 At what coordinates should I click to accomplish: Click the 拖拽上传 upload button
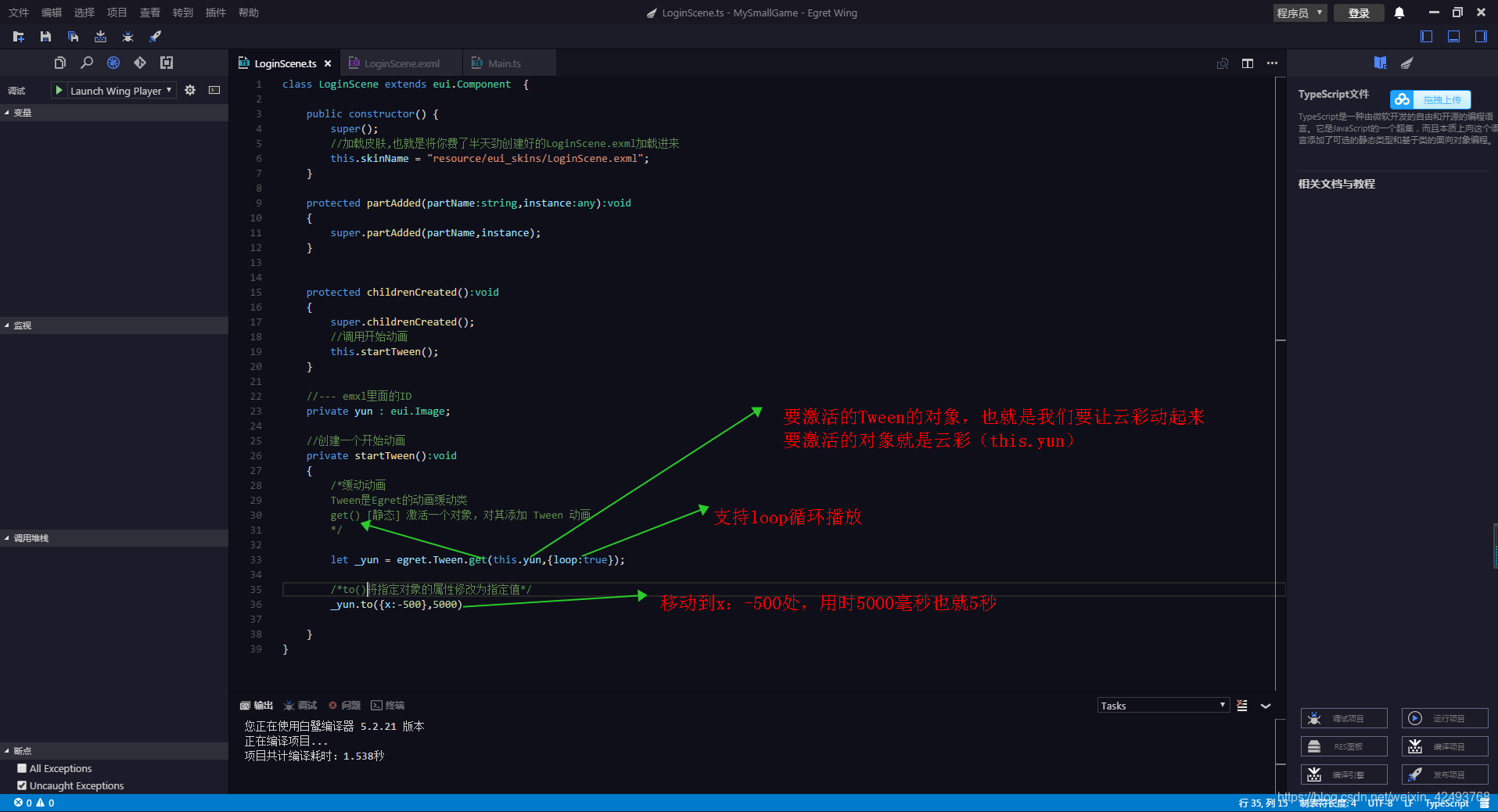point(1431,99)
